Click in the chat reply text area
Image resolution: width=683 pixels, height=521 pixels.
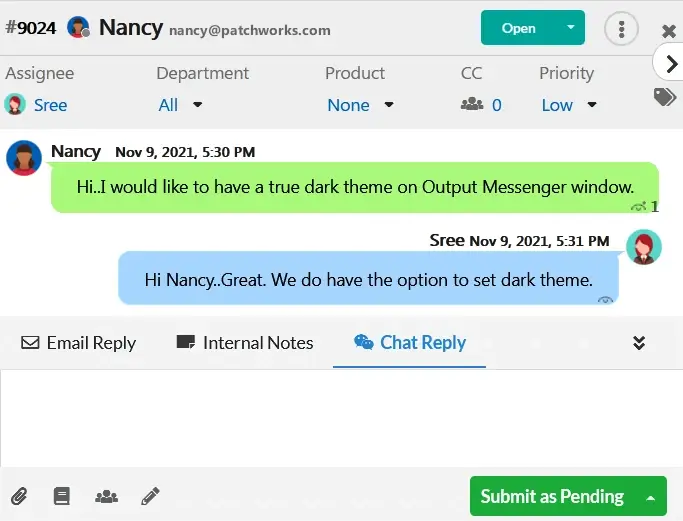(340, 417)
